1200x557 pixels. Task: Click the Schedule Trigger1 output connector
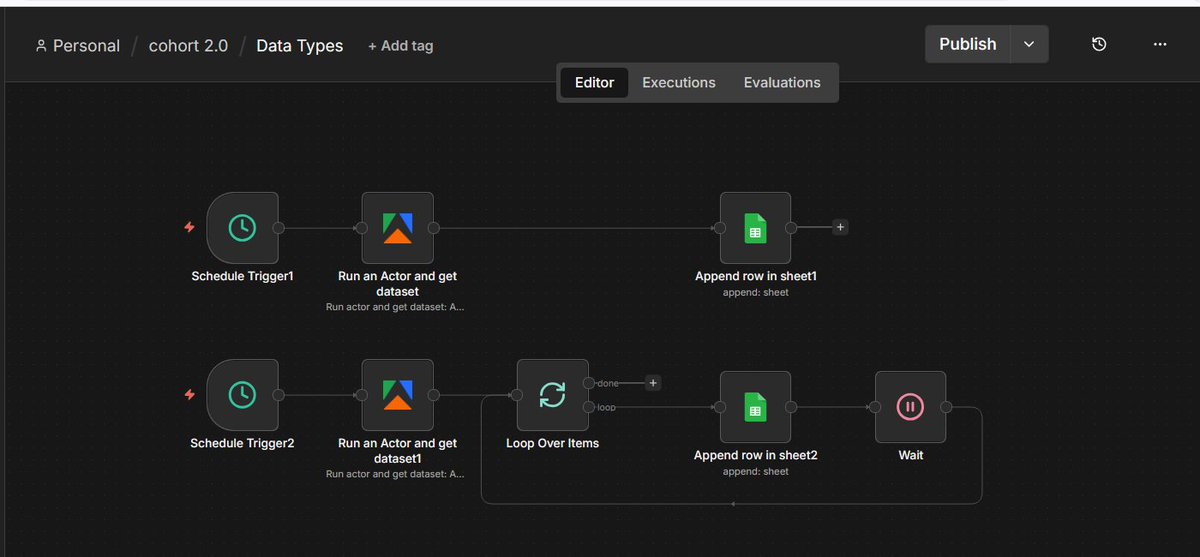point(279,228)
